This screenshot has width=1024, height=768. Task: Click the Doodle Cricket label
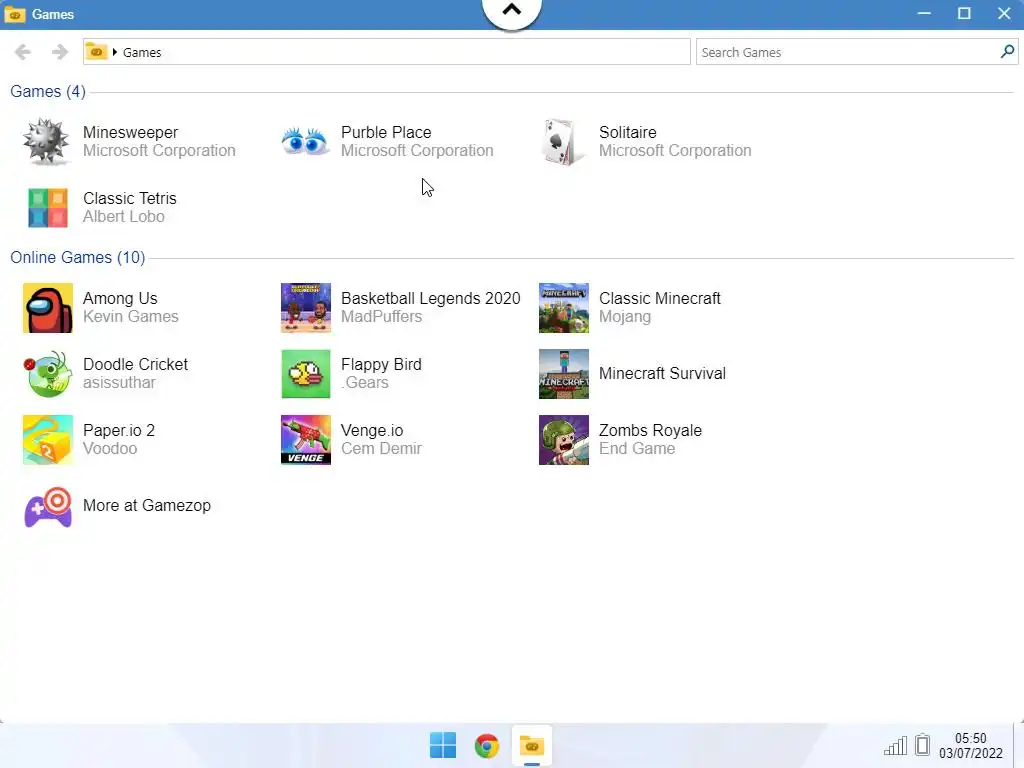pos(135,364)
